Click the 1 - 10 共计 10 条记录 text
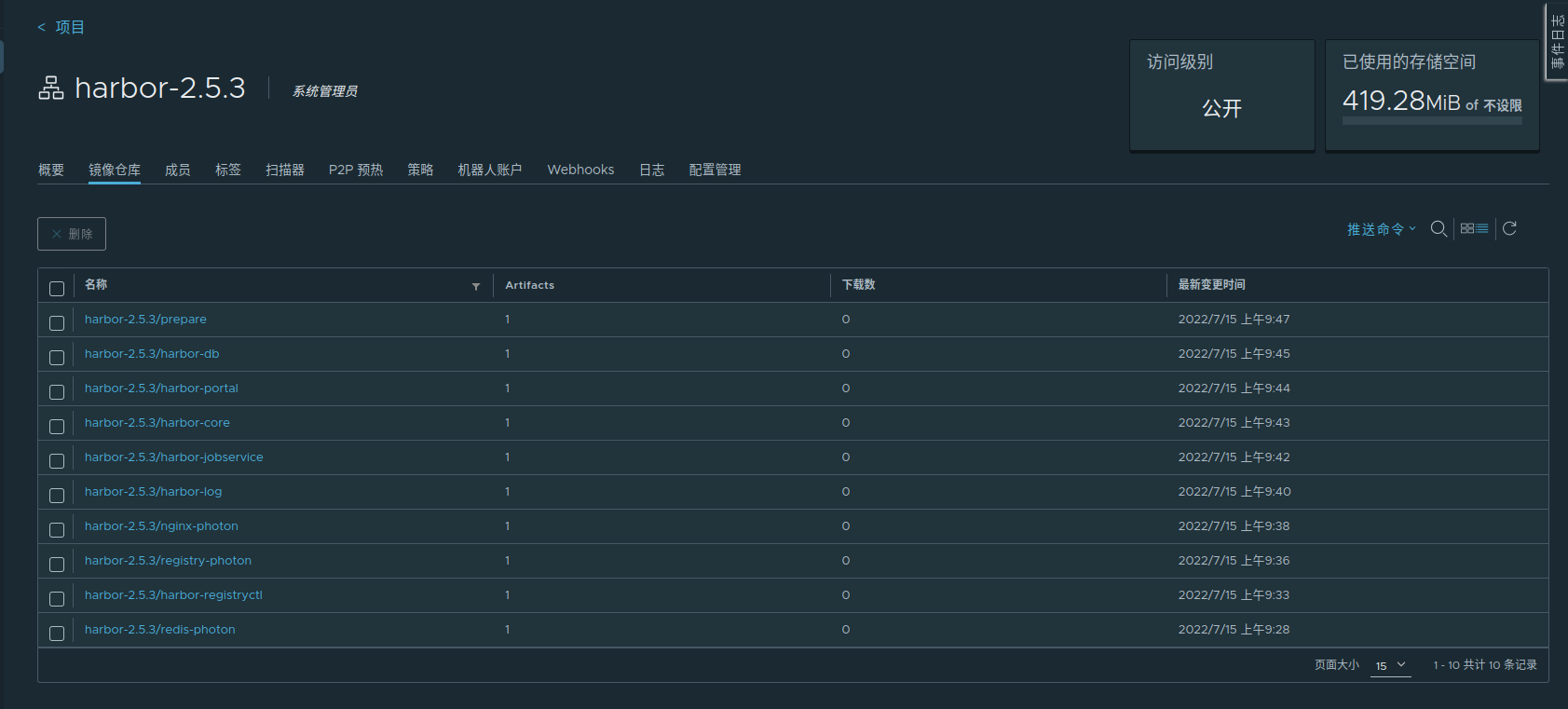1568x709 pixels. [x=1485, y=664]
